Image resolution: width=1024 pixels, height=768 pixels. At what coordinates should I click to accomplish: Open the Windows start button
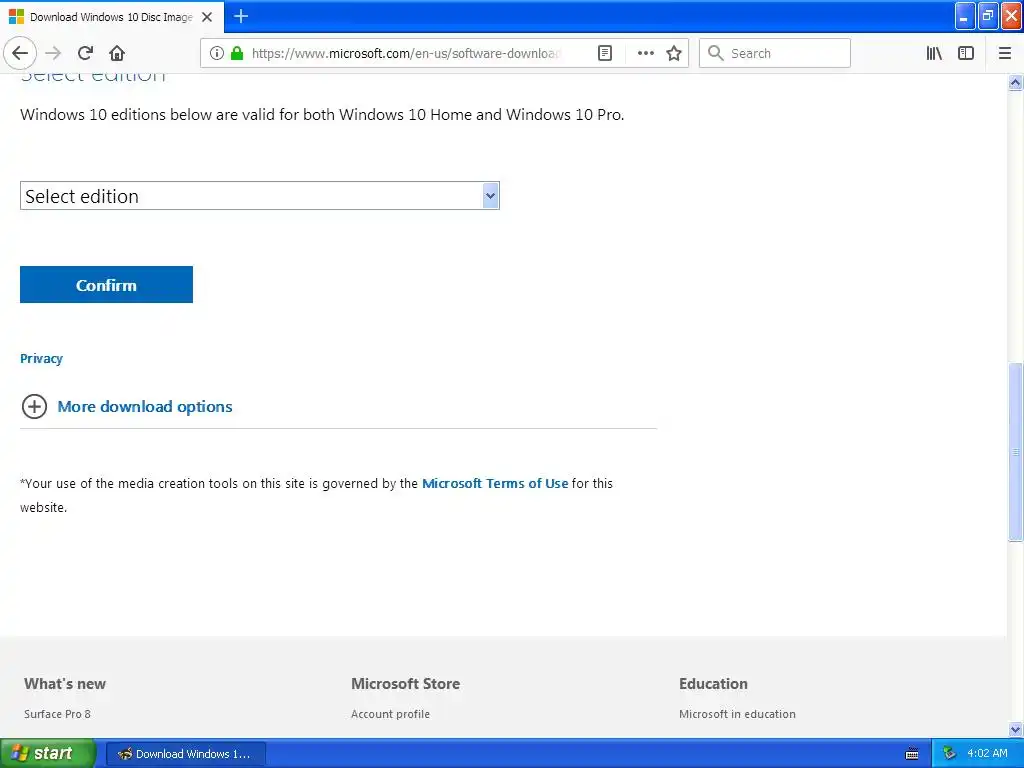click(x=48, y=753)
